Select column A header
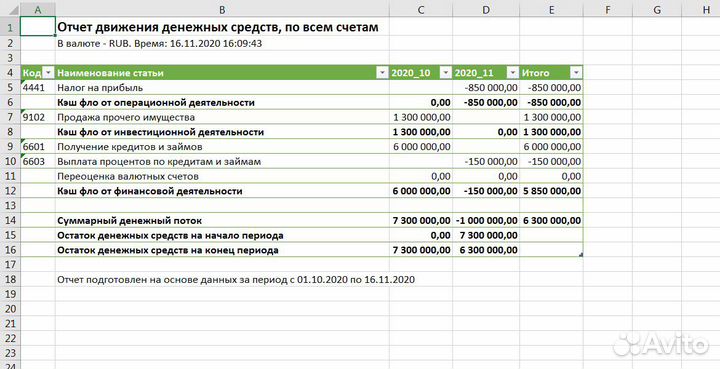 pyautogui.click(x=38, y=9)
